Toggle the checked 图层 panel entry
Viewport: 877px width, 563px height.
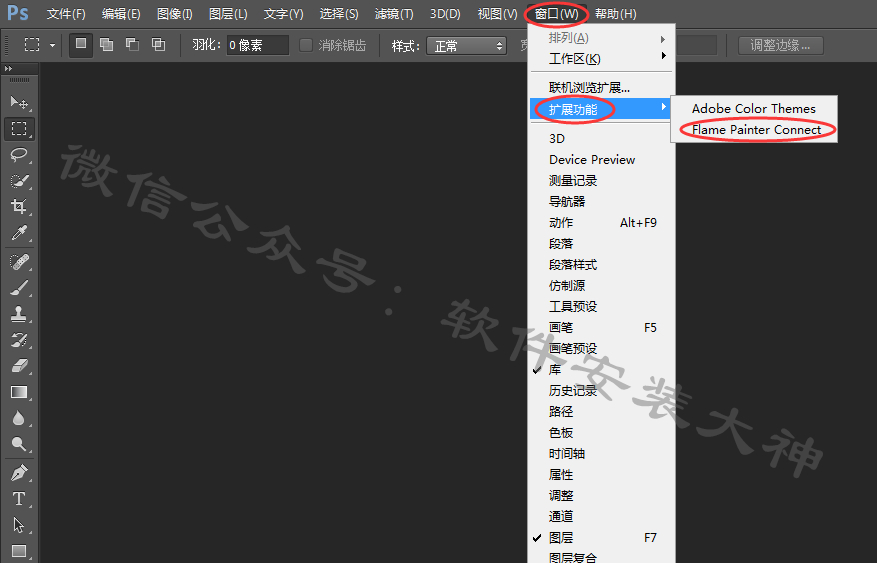(x=601, y=538)
